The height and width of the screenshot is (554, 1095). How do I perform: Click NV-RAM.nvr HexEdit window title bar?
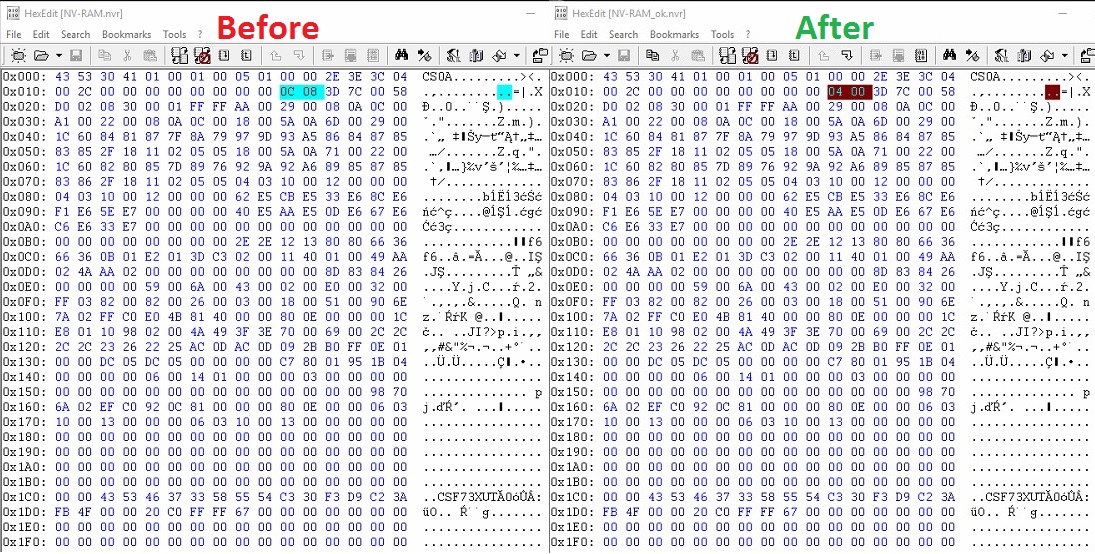pyautogui.click(x=274, y=13)
